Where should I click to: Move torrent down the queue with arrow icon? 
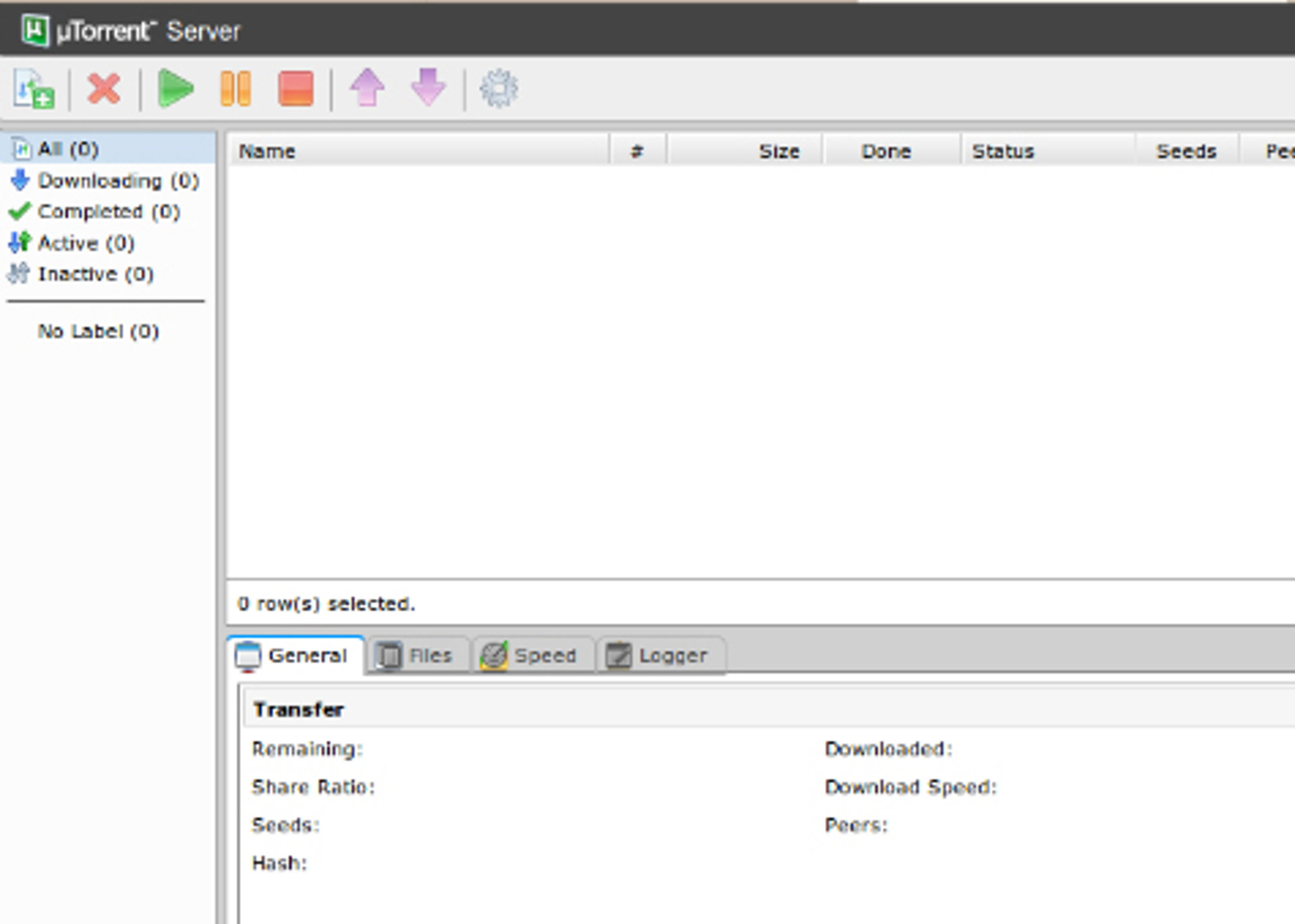pos(428,88)
